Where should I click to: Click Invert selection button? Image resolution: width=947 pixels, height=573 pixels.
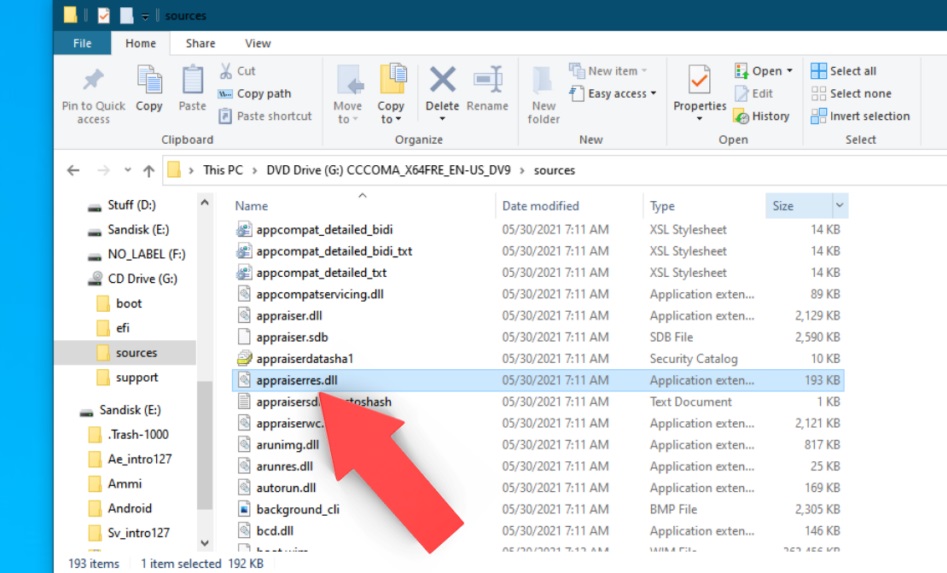click(859, 116)
